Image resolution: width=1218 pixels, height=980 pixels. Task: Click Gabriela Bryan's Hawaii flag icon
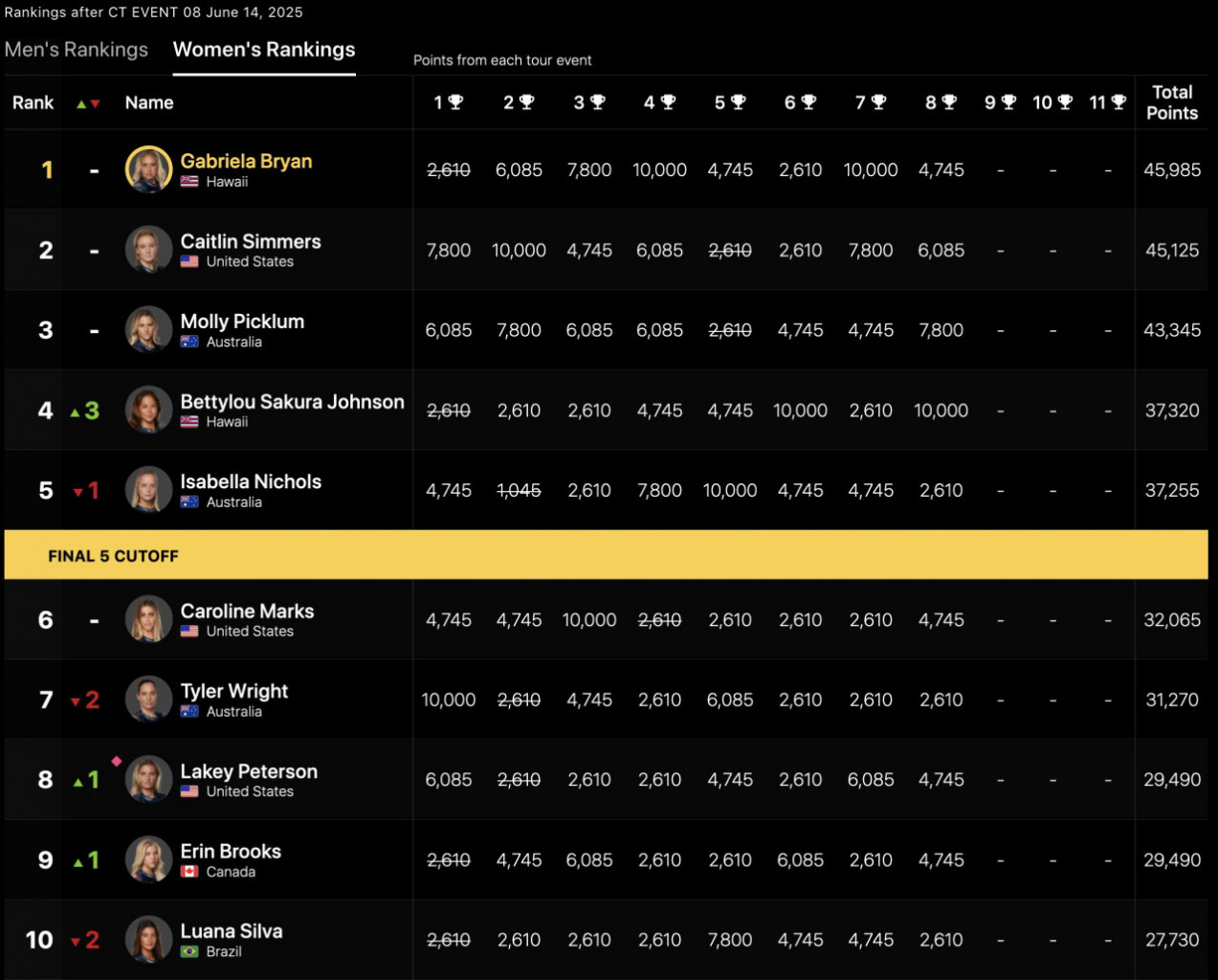pyautogui.click(x=189, y=182)
